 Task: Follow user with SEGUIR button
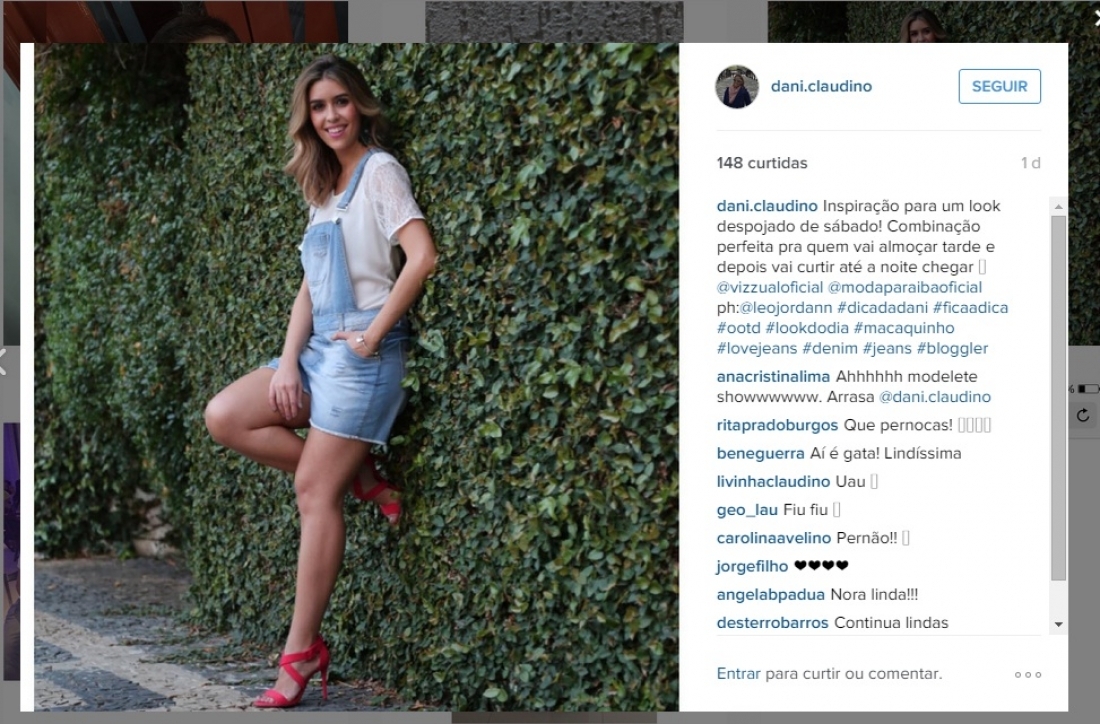tap(999, 86)
